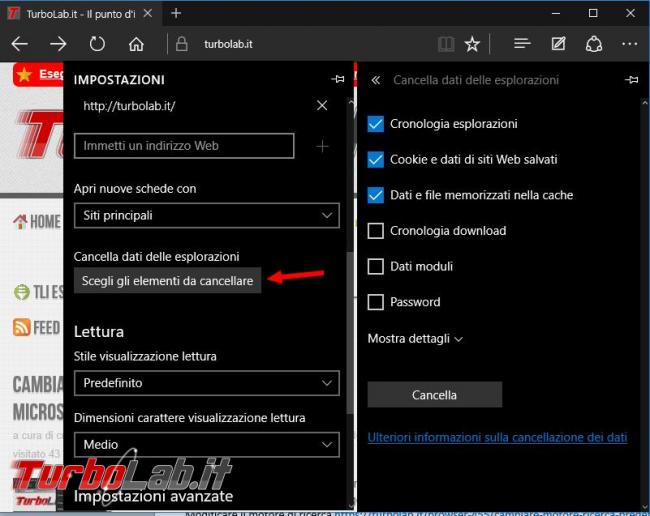The width and height of the screenshot is (650, 516).
Task: Click Scegli gli elementi da cancellare button
Action: [x=167, y=281]
